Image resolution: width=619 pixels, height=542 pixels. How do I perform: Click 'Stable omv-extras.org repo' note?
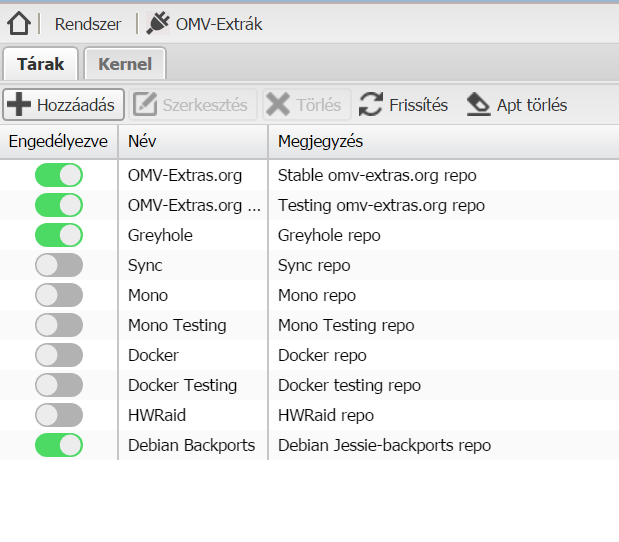(x=377, y=176)
